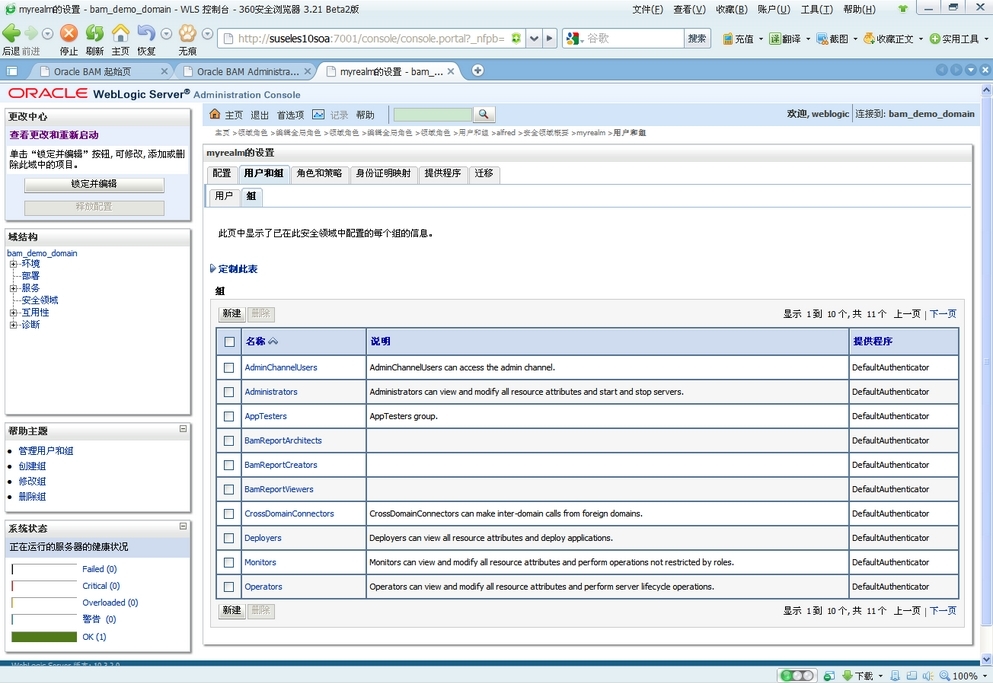Check the Deployers group checkbox
This screenshot has height=683, width=993.
(228, 538)
